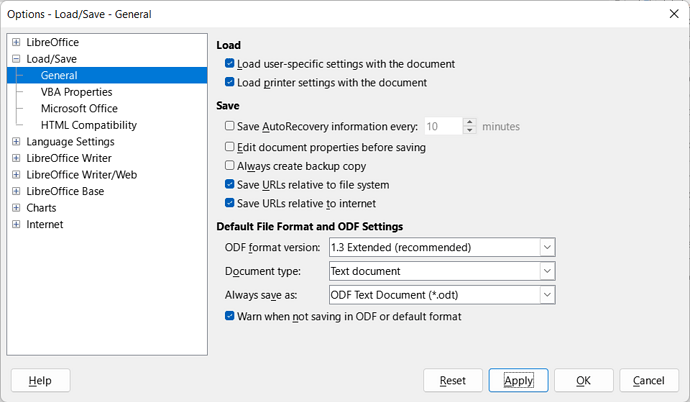Screen dimensions: 690x402
Task: Enable Edit document properties before saving
Action: 229,146
